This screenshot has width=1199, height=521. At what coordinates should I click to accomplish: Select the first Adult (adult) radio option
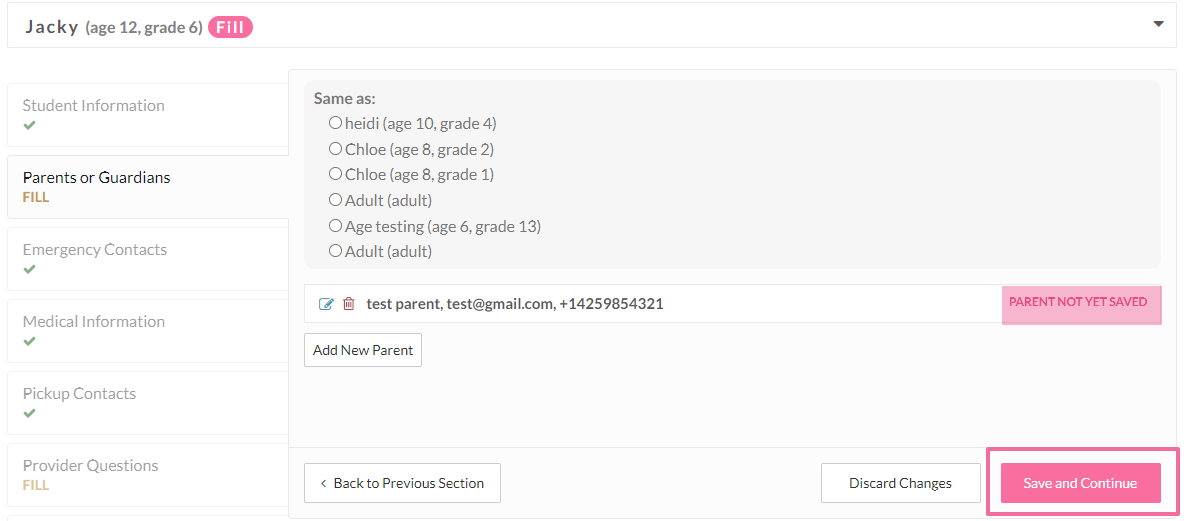coord(336,200)
